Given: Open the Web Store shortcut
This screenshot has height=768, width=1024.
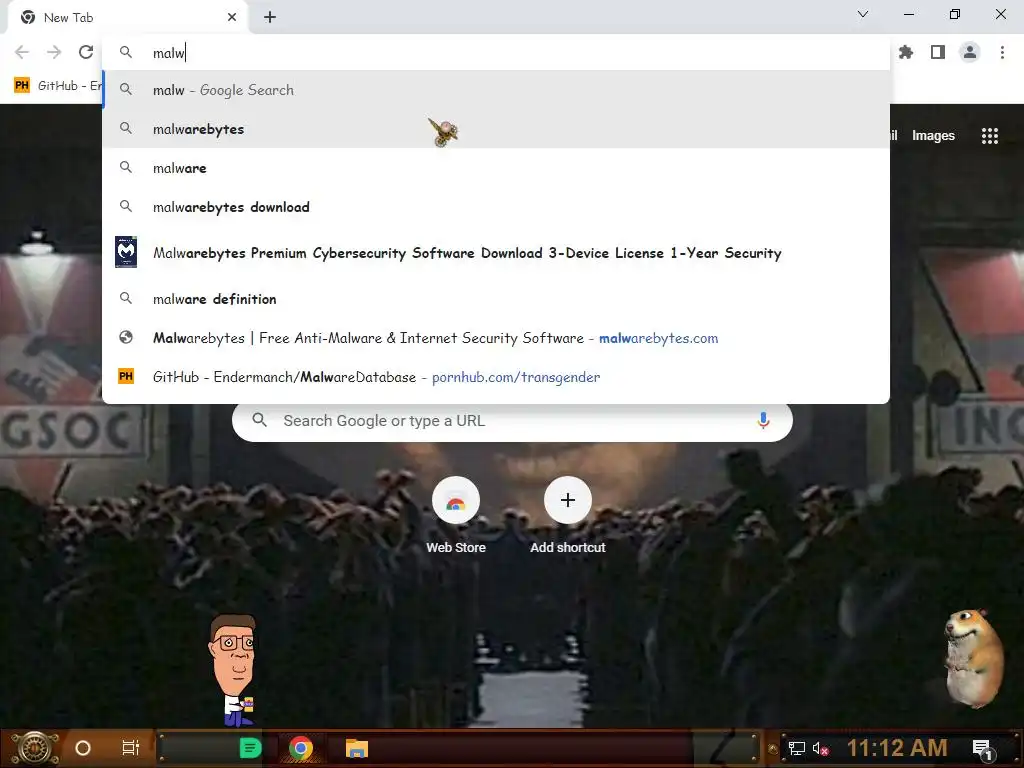Looking at the screenshot, I should [456, 516].
